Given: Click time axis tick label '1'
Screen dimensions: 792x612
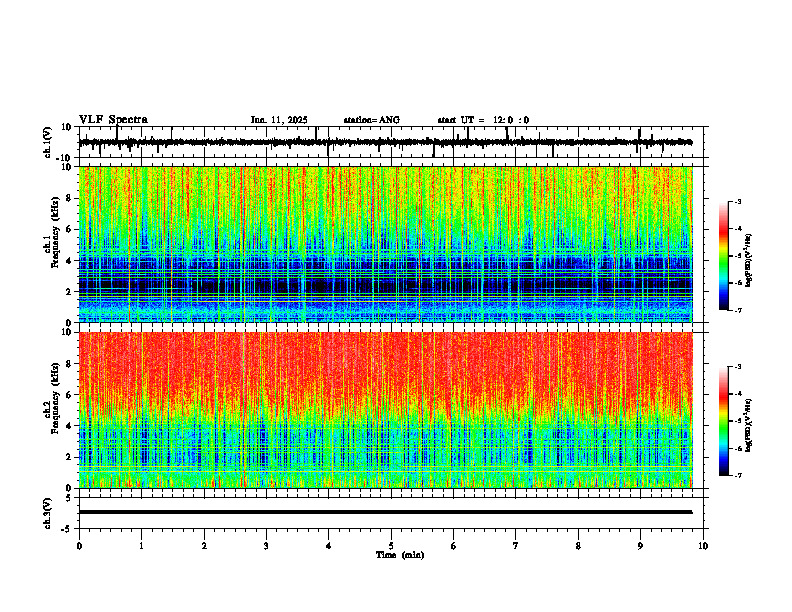Looking at the screenshot, I should pyautogui.click(x=141, y=546).
